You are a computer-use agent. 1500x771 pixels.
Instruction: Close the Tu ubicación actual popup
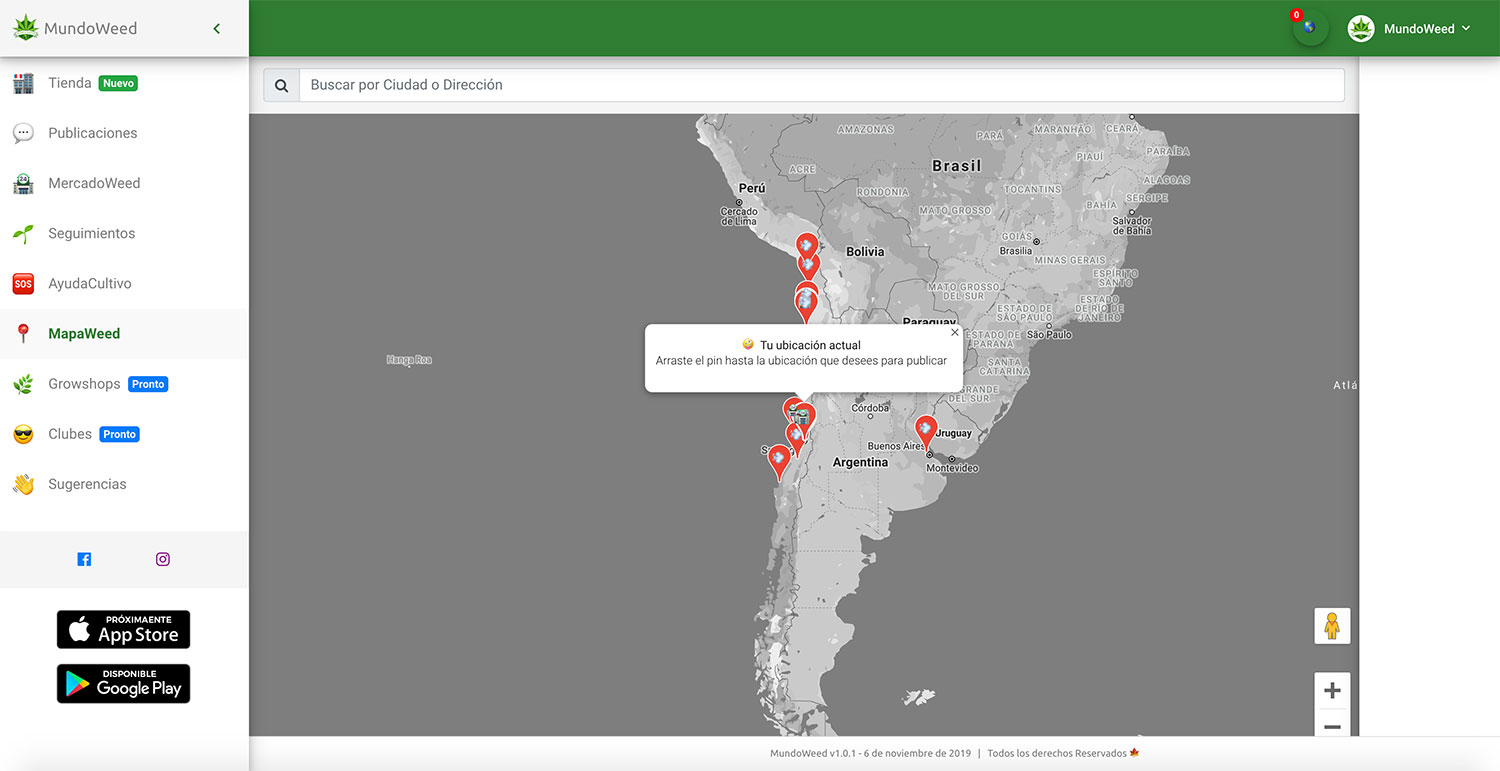click(954, 332)
